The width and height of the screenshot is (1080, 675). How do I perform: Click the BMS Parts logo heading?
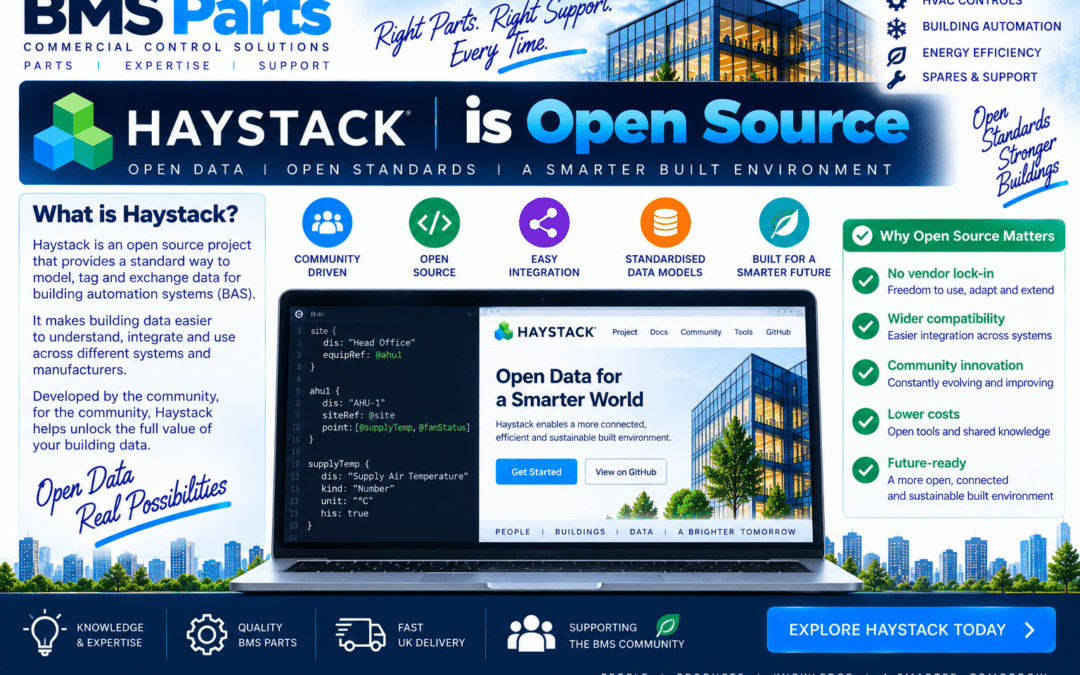[178, 17]
